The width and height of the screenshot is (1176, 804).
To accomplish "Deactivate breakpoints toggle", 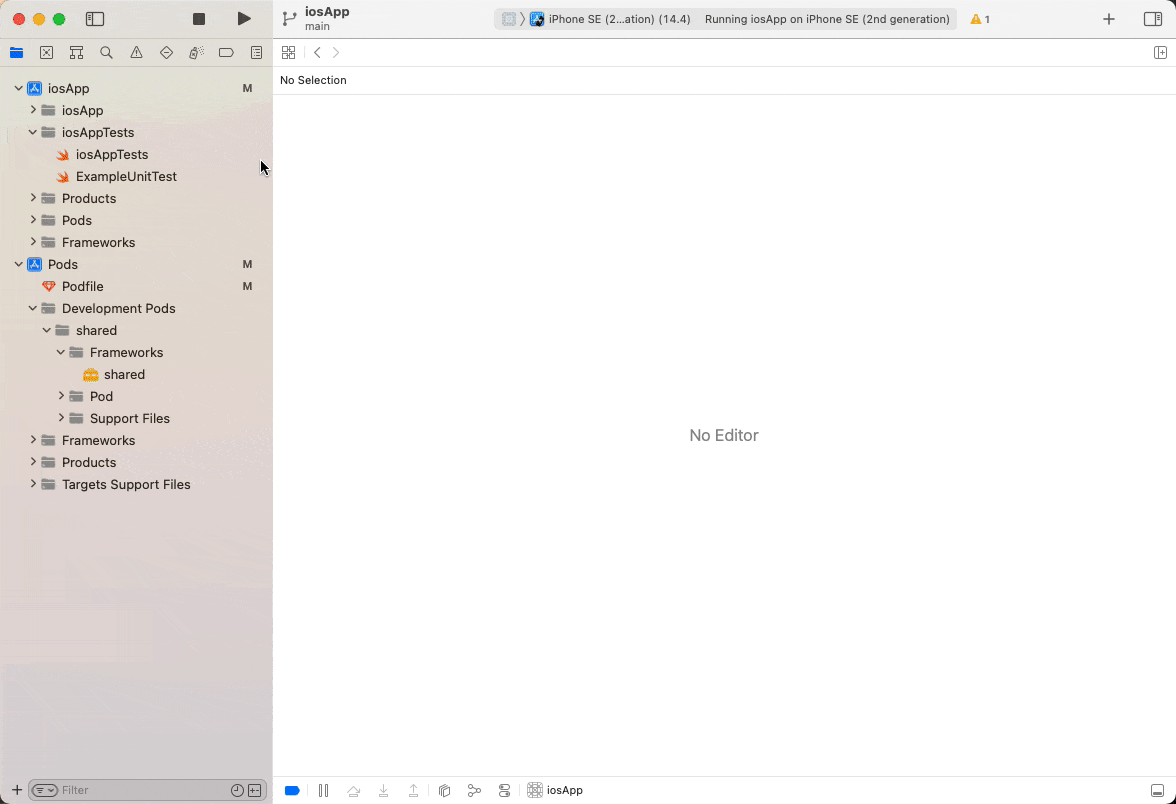I will [292, 790].
